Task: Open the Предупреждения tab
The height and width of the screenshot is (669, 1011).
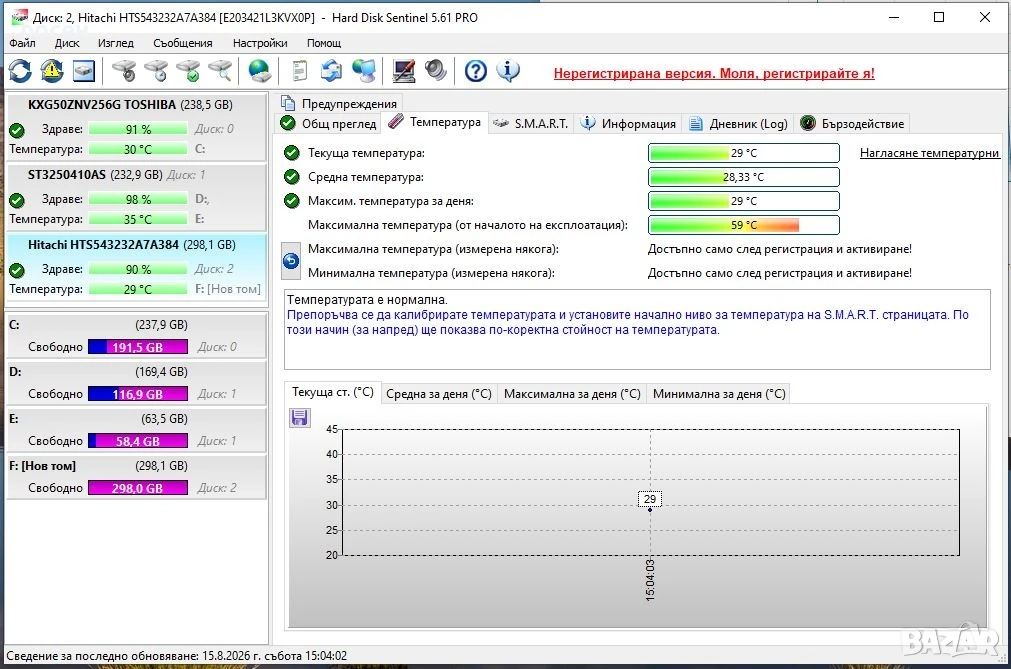Action: pyautogui.click(x=340, y=103)
